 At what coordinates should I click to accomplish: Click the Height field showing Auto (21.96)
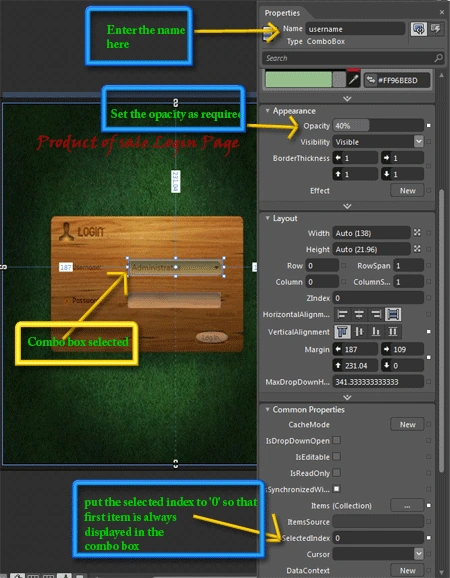coord(371,249)
